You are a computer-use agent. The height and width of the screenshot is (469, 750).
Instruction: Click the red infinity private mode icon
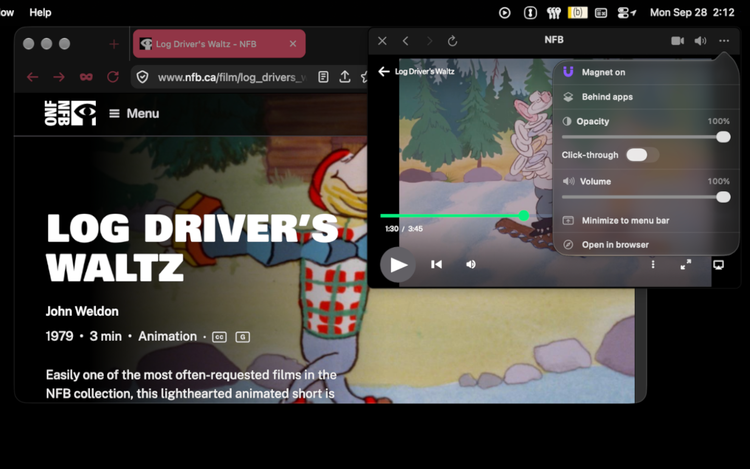point(86,77)
